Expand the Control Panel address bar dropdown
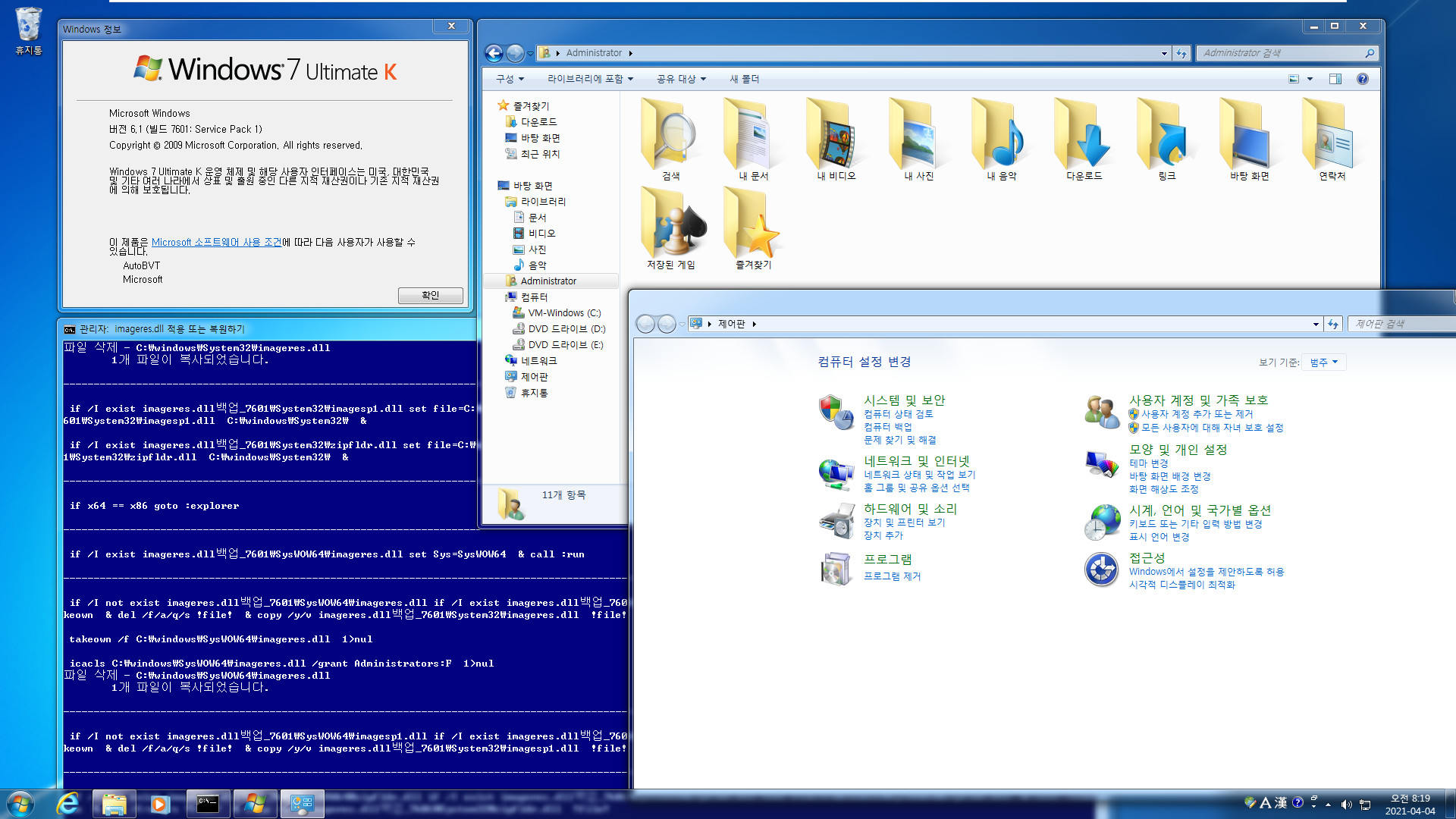Viewport: 1456px width, 819px height. (1316, 324)
